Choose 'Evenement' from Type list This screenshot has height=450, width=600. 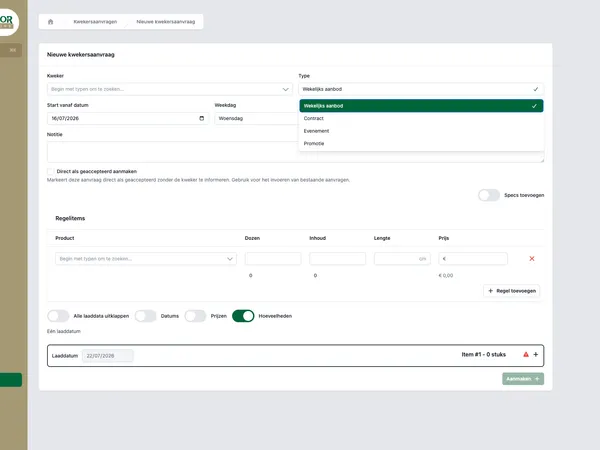pyautogui.click(x=421, y=131)
